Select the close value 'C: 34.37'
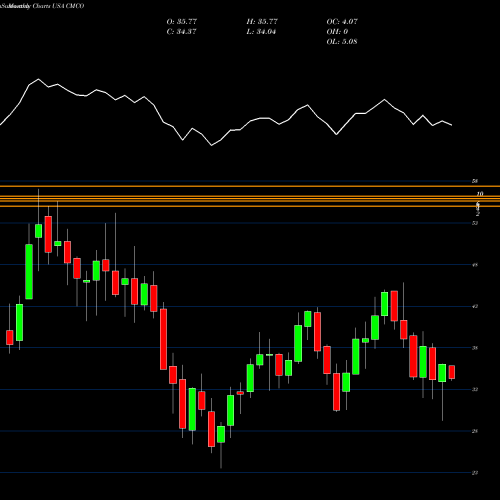500x500 pixels. tap(181, 32)
